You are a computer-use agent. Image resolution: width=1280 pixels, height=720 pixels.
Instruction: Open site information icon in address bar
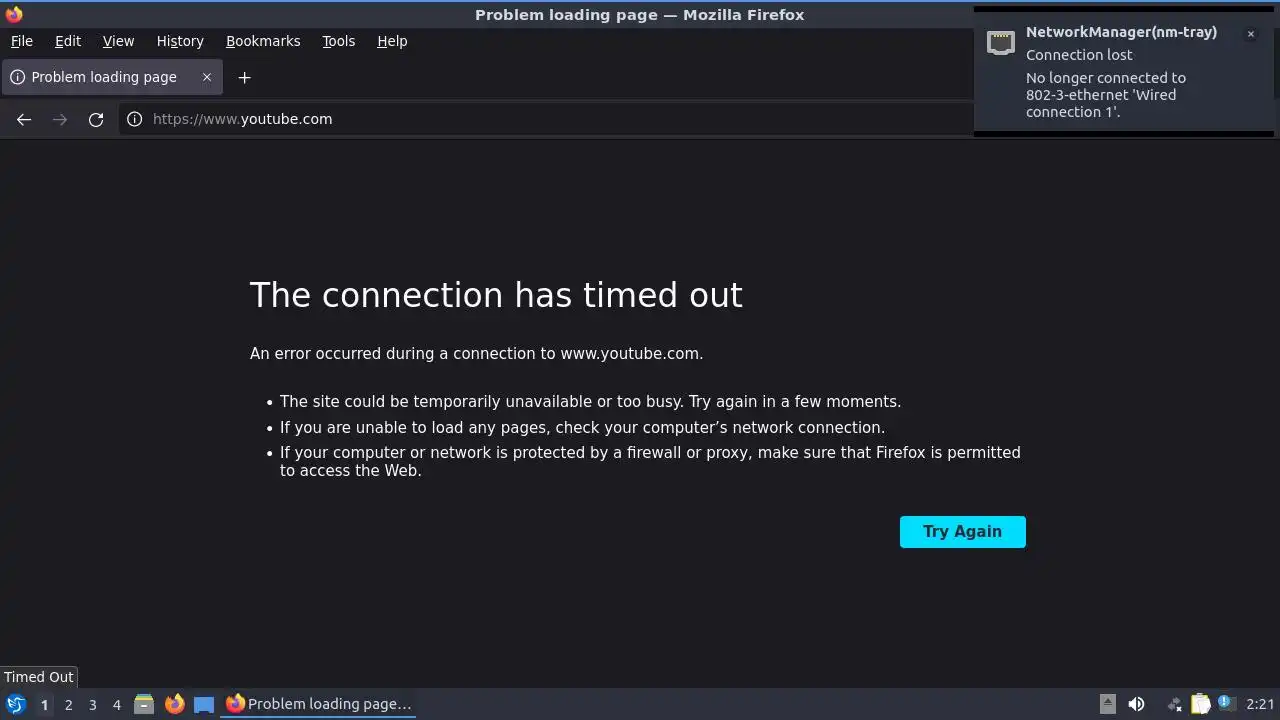click(134, 119)
